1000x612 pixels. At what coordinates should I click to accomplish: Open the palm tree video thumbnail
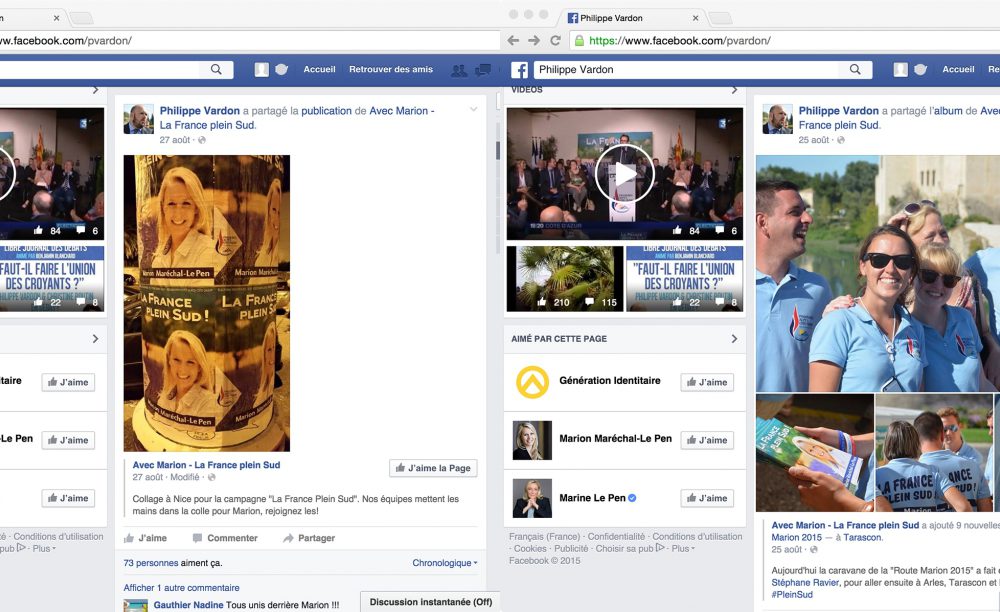click(565, 279)
